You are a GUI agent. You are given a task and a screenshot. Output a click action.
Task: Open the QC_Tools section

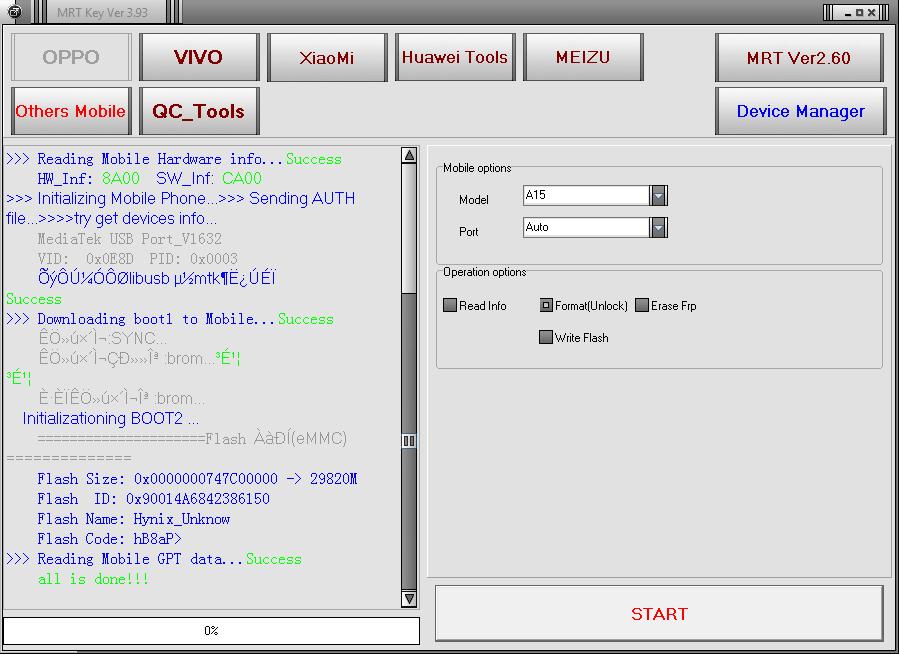click(x=199, y=111)
